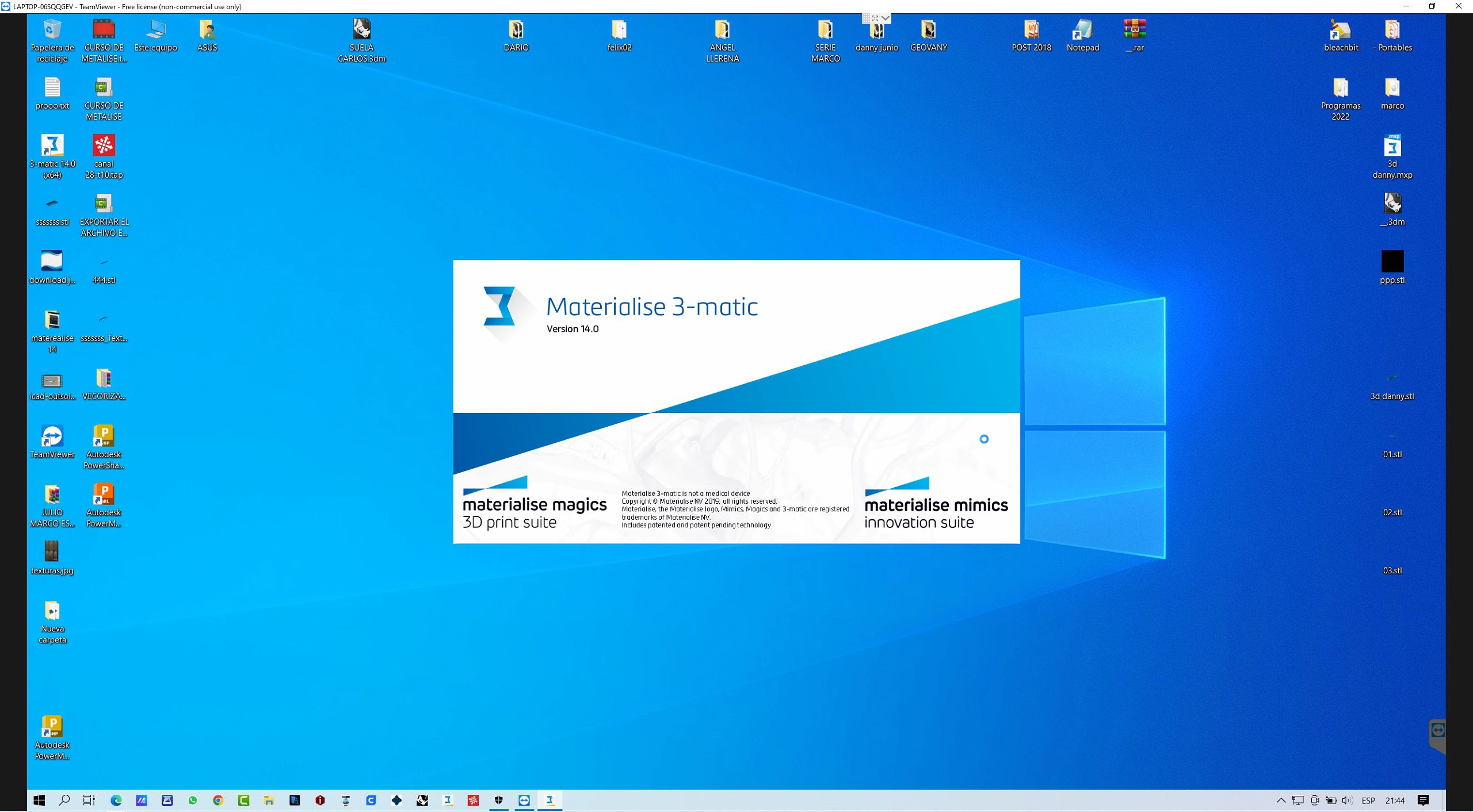Click the active 3-matic taskbar button
Screen dimensions: 1473x812
549,800
